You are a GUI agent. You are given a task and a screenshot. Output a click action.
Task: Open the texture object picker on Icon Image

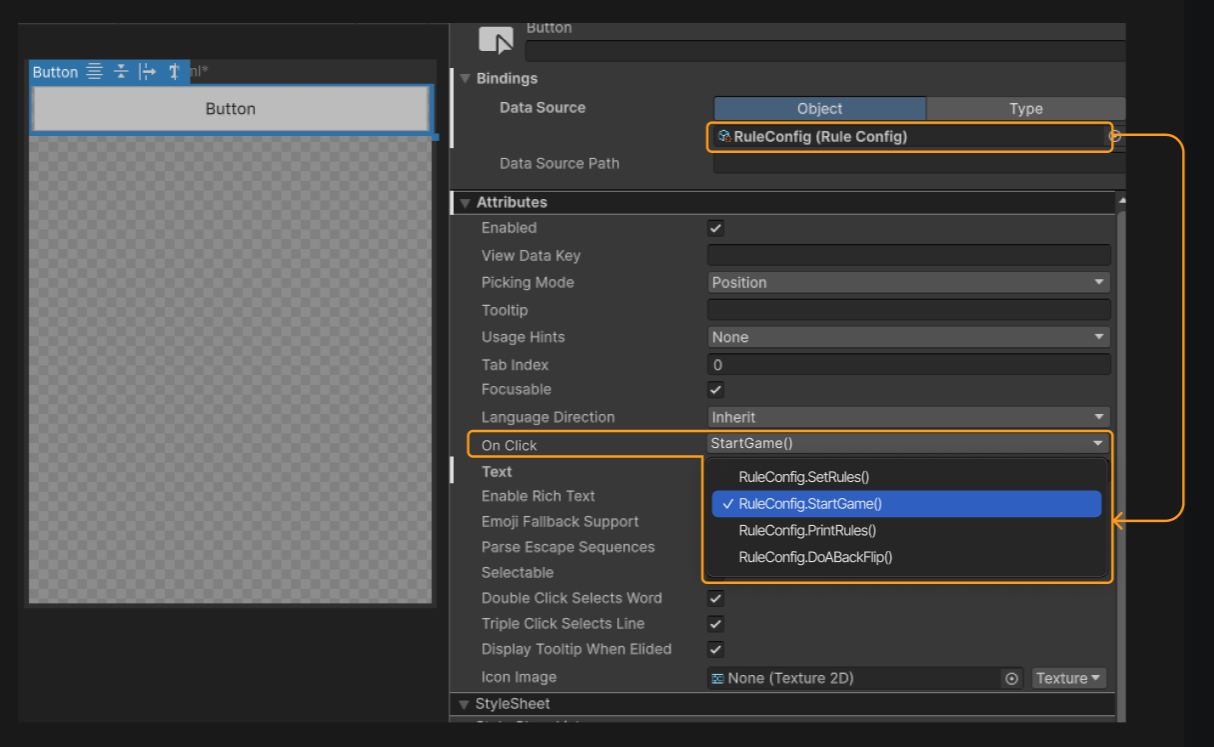(x=1011, y=677)
